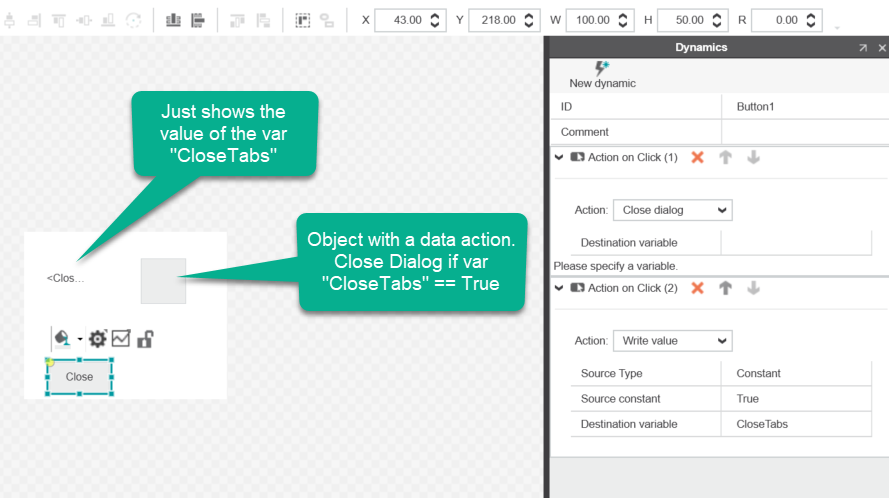Click the fill color paint bucket icon

point(62,339)
